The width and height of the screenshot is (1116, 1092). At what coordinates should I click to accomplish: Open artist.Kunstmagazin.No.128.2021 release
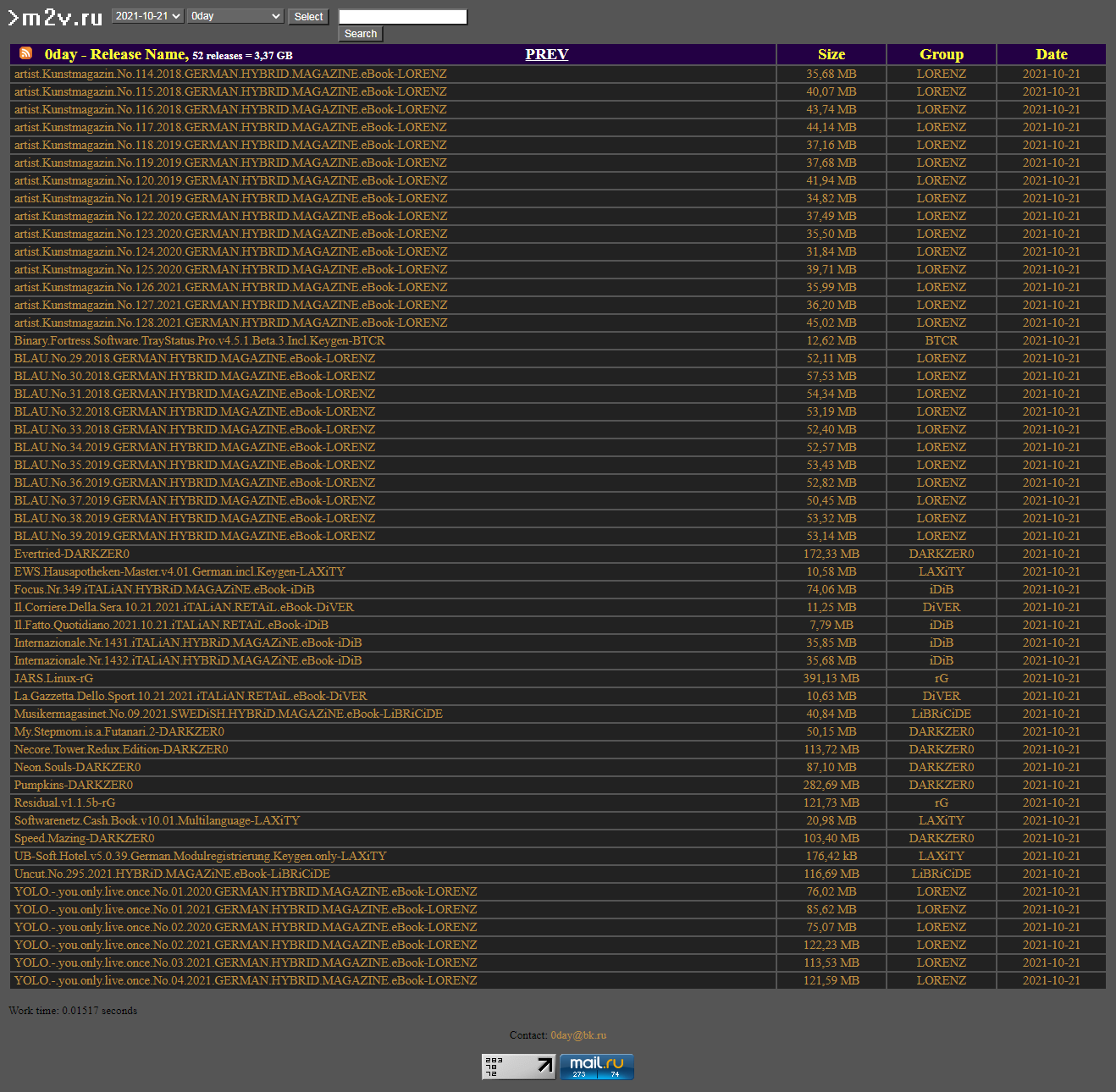(x=230, y=323)
